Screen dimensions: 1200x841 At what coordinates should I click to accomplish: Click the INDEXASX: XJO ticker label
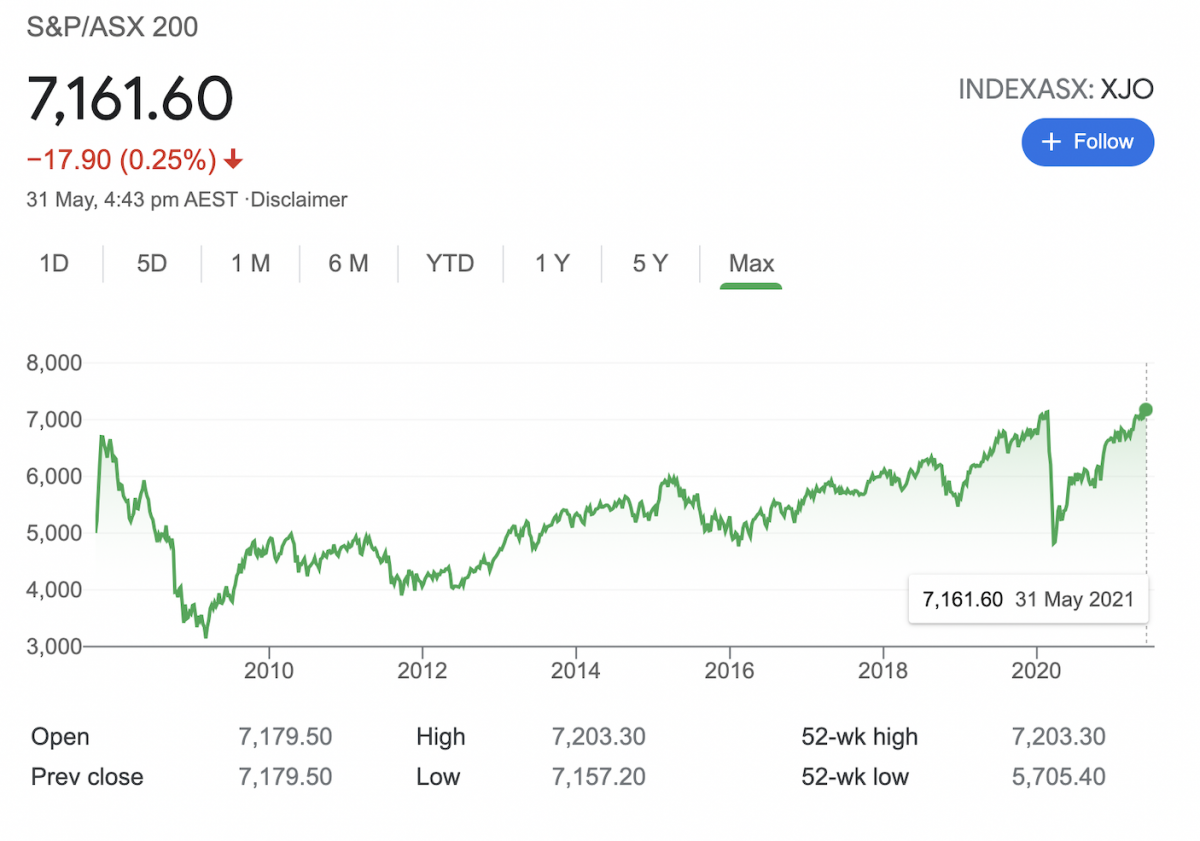coord(1055,90)
